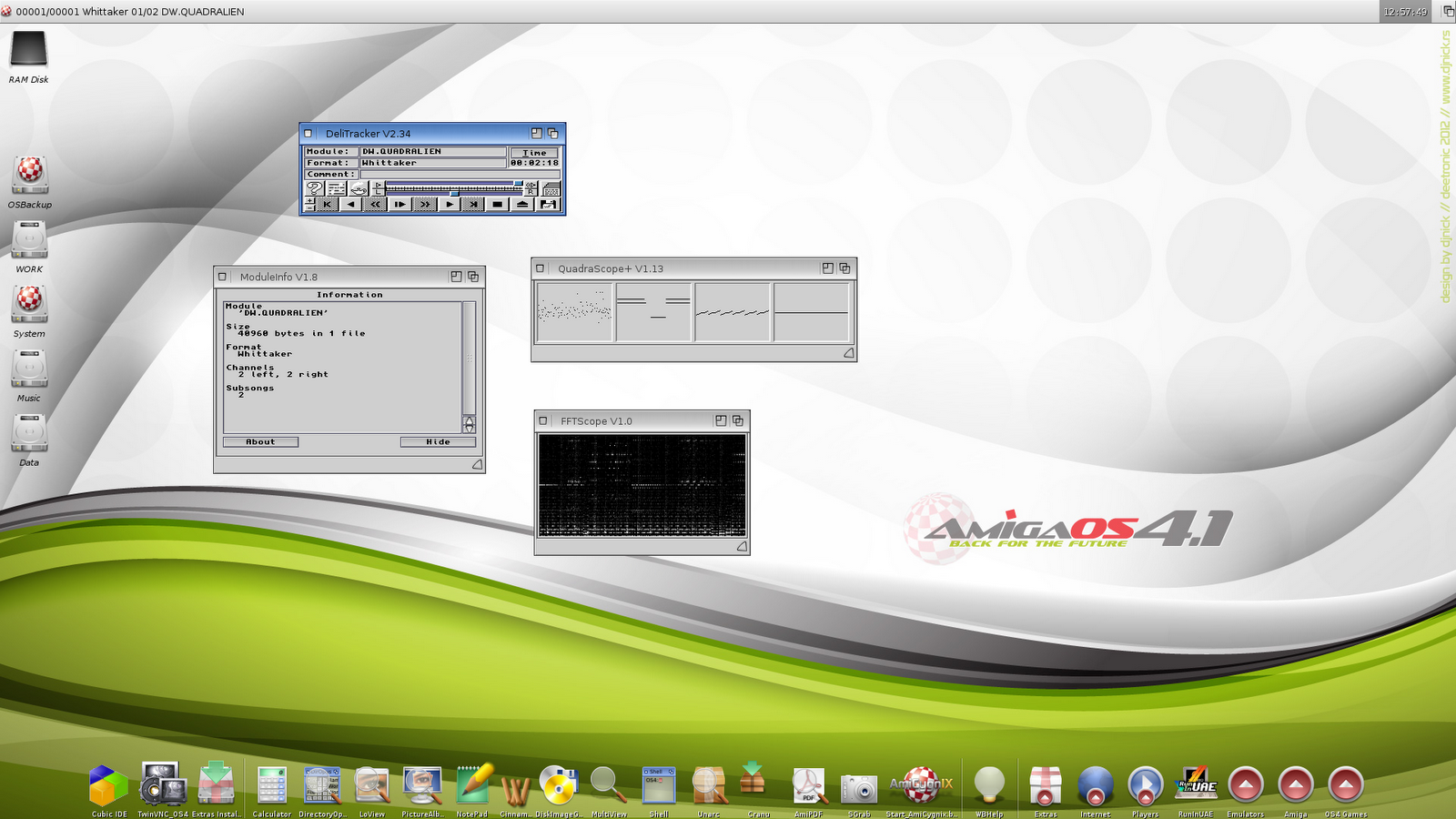Click the second QuadraScope channel display
The width and height of the screenshot is (1456, 819).
click(653, 312)
